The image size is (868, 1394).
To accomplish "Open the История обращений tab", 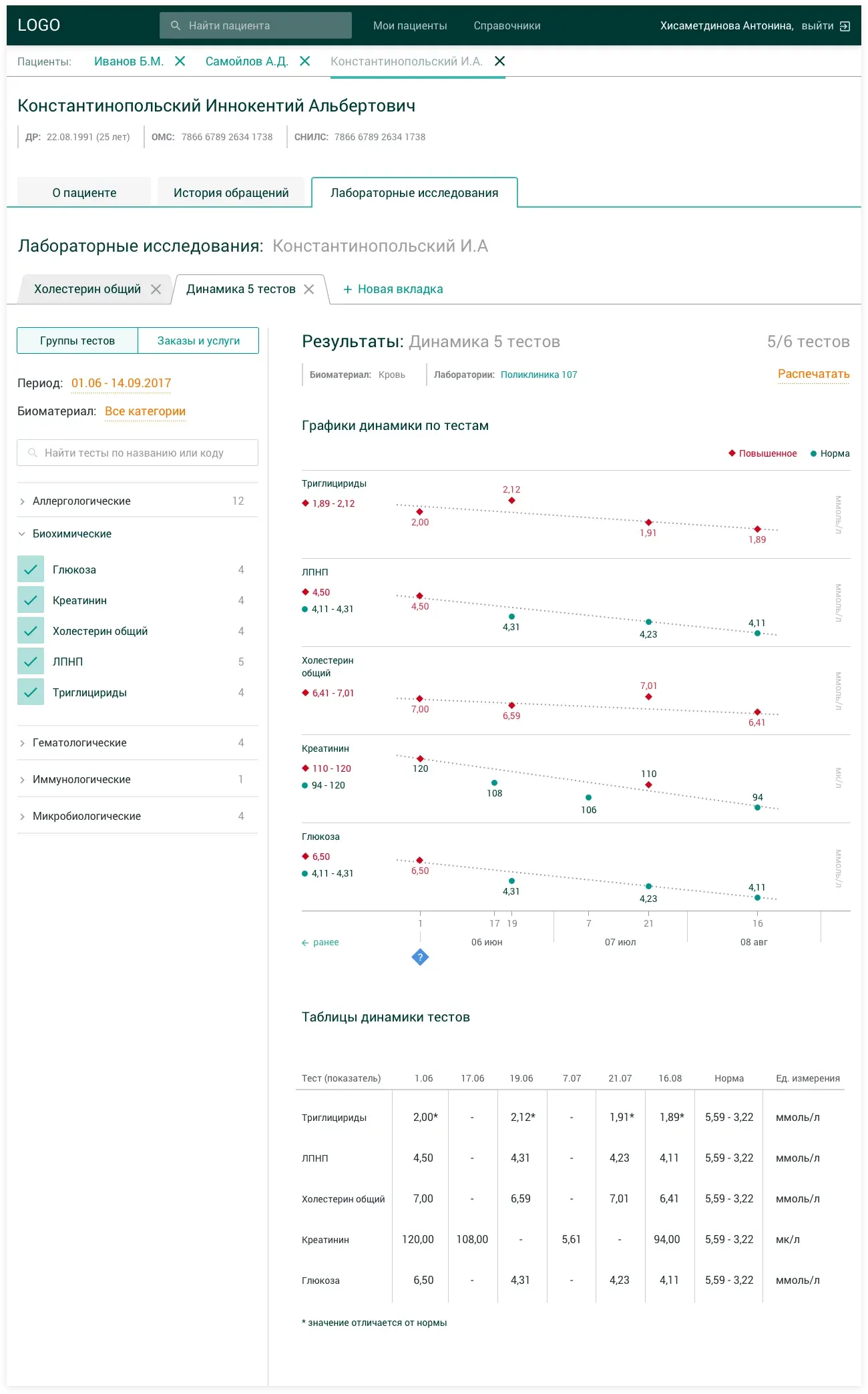I will click(231, 192).
